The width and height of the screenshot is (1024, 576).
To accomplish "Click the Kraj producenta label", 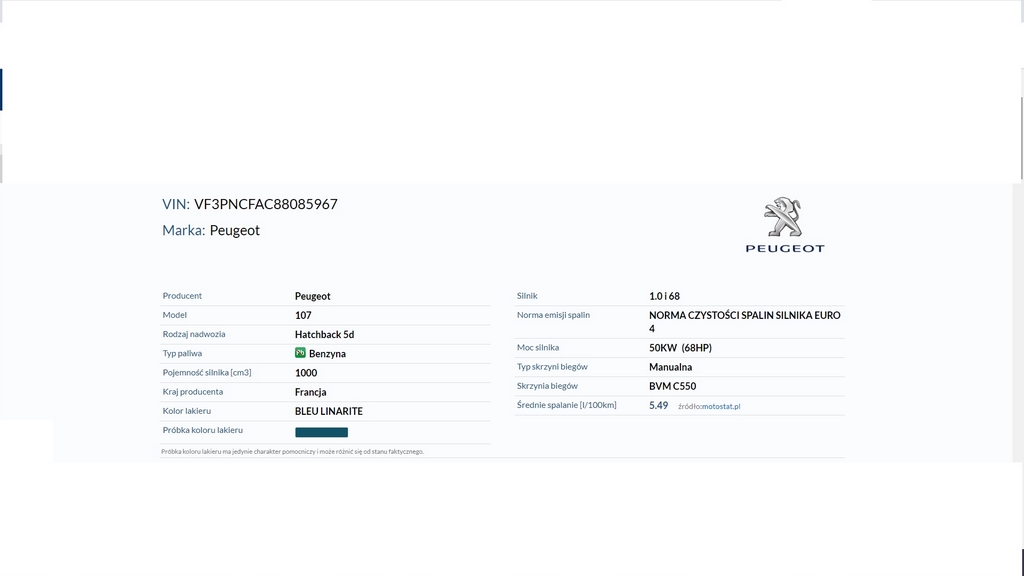I will pyautogui.click(x=193, y=392).
